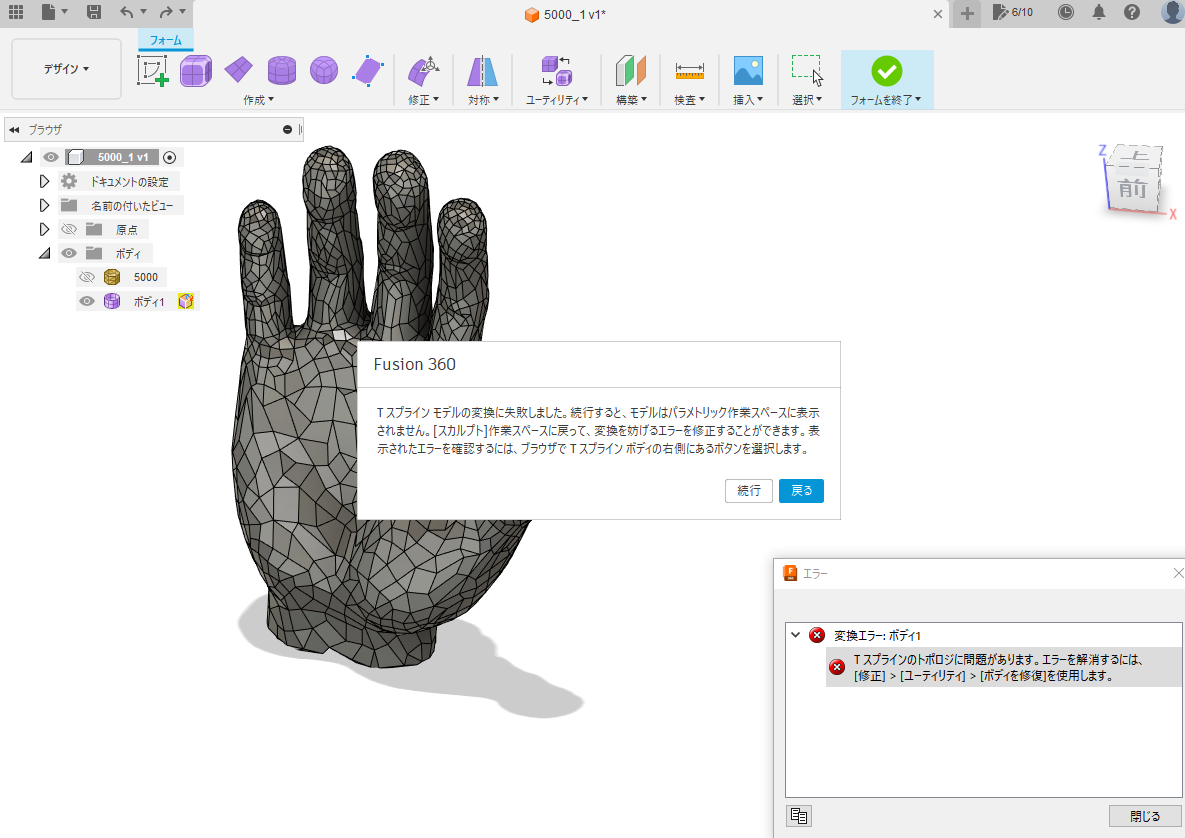Image resolution: width=1185 pixels, height=838 pixels.
Task: Click the T-spline error icon beside ボディ1
Action: point(185,301)
